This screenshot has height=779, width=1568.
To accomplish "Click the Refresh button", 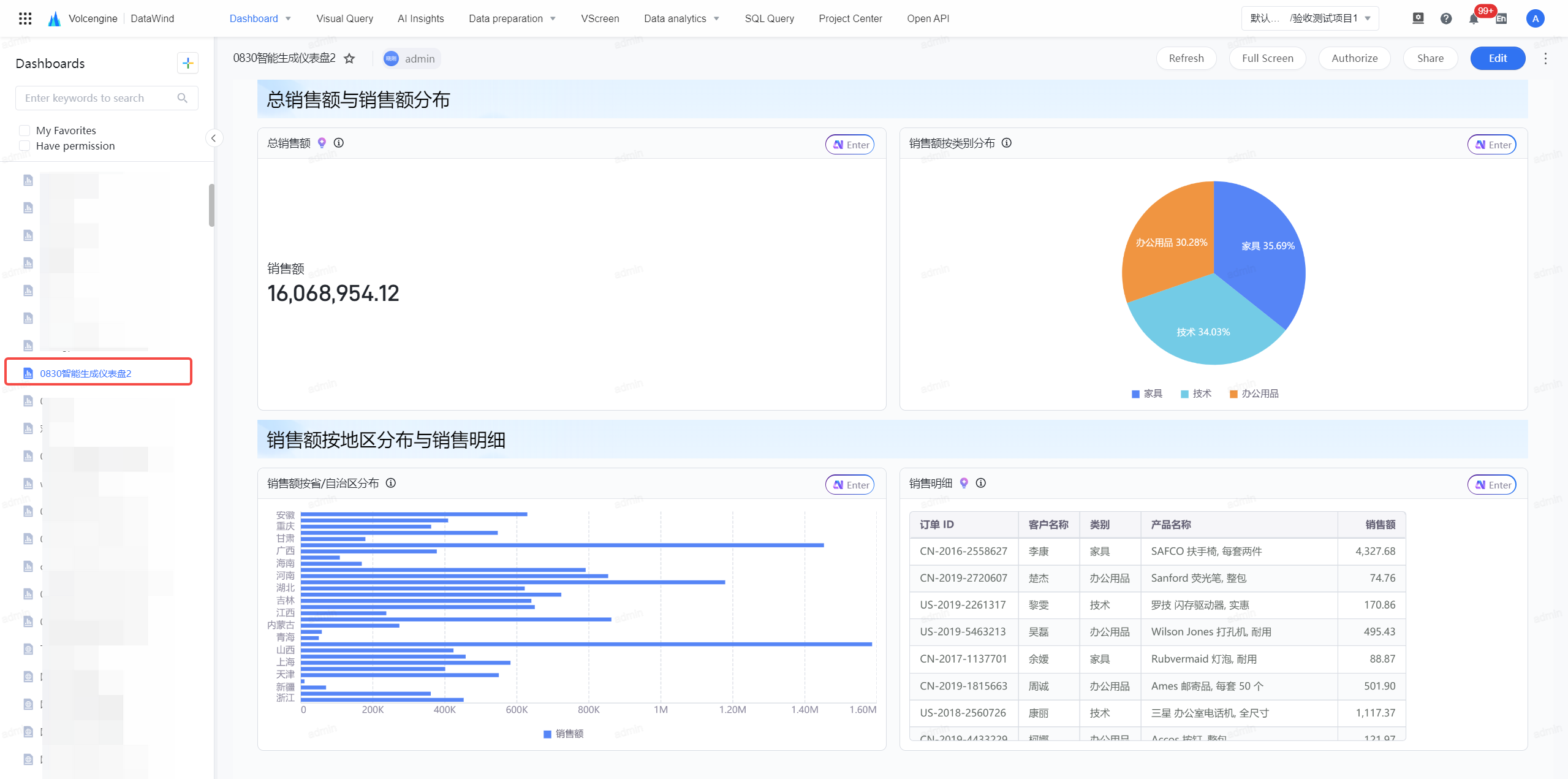I will pos(1186,58).
